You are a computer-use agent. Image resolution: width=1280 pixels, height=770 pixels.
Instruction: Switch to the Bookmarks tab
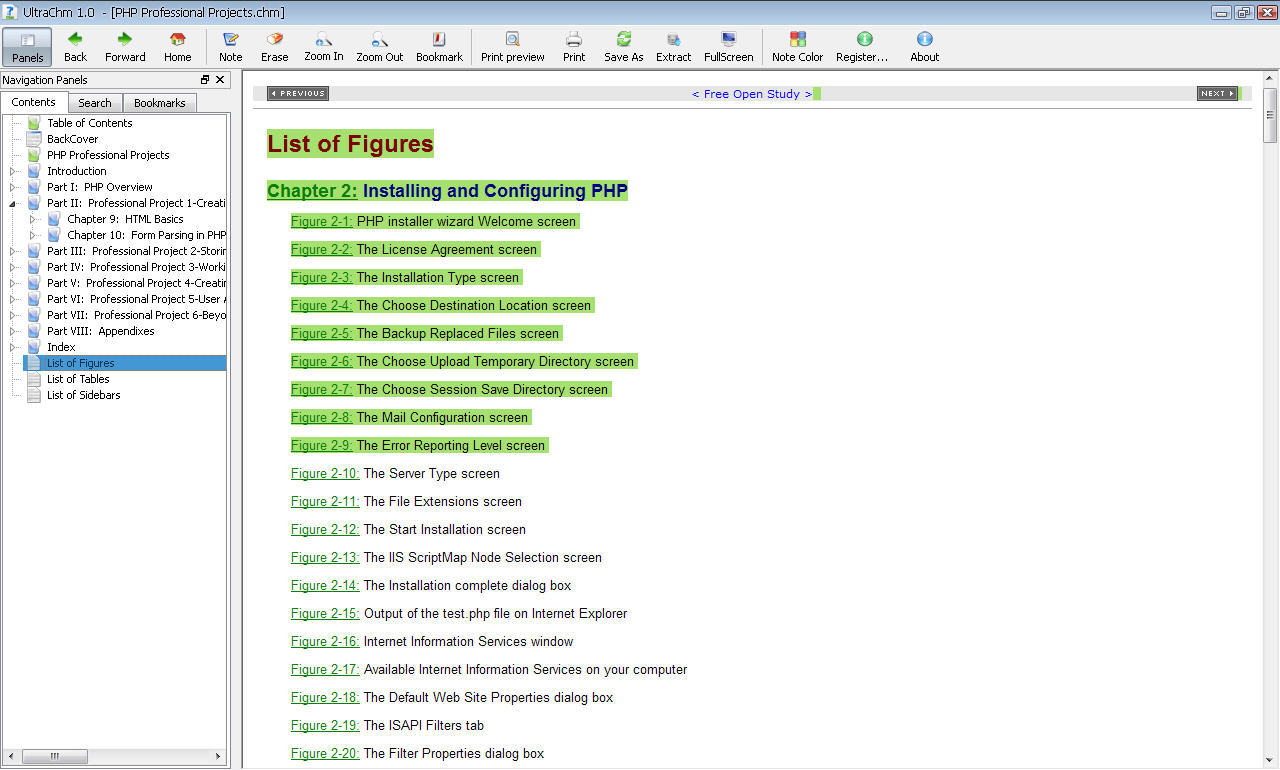tap(160, 103)
